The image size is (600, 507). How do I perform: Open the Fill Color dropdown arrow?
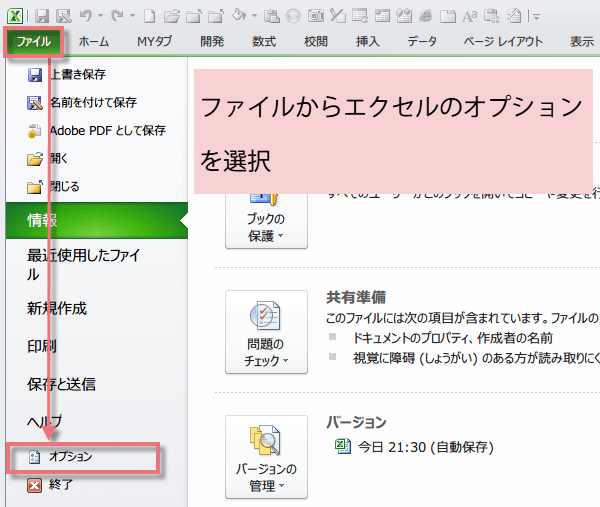[x=254, y=16]
